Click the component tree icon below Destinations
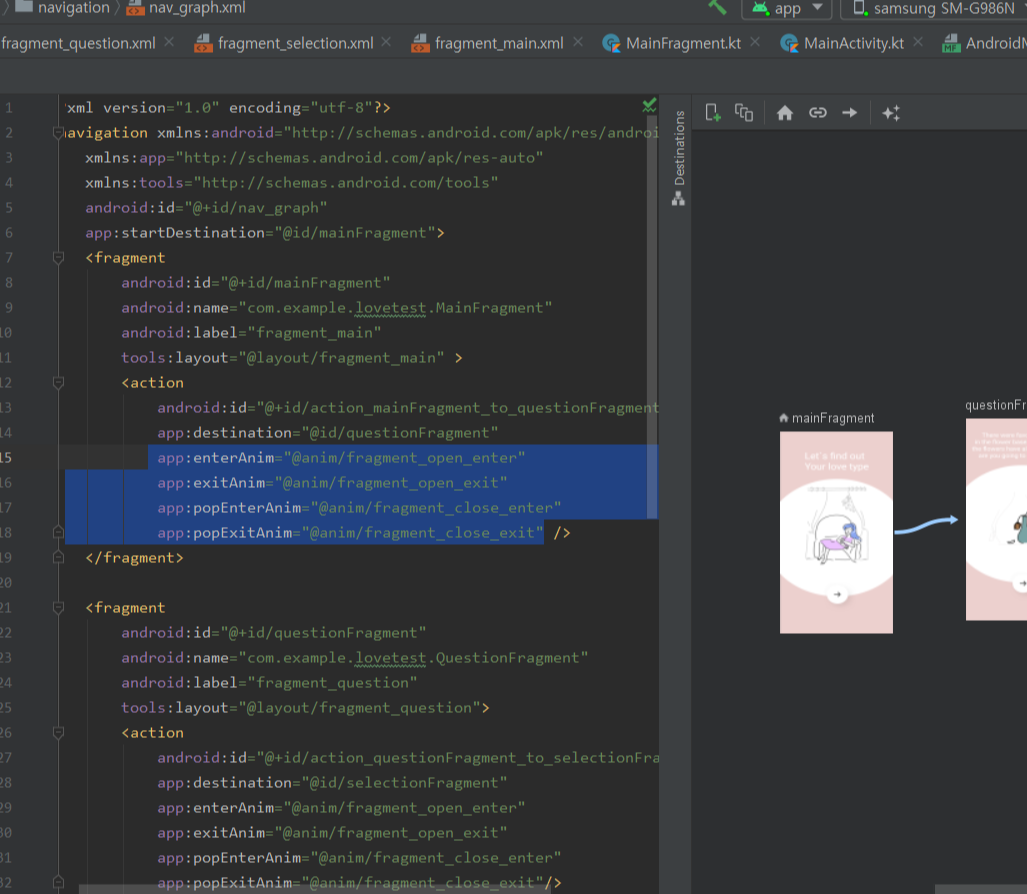The image size is (1027, 894). click(679, 198)
